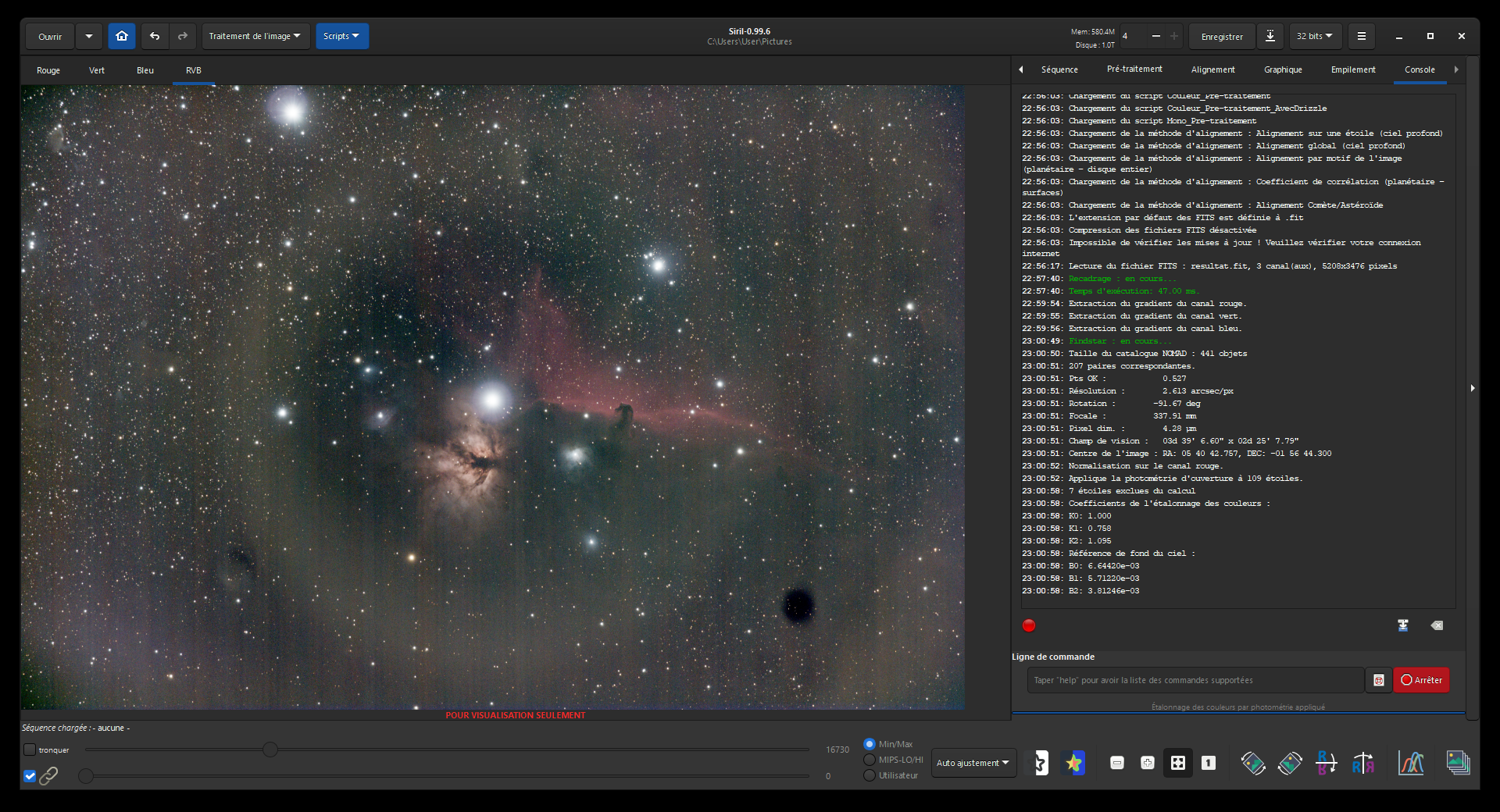Increase the thread count with the plus button
1500x812 pixels.
(x=1174, y=36)
